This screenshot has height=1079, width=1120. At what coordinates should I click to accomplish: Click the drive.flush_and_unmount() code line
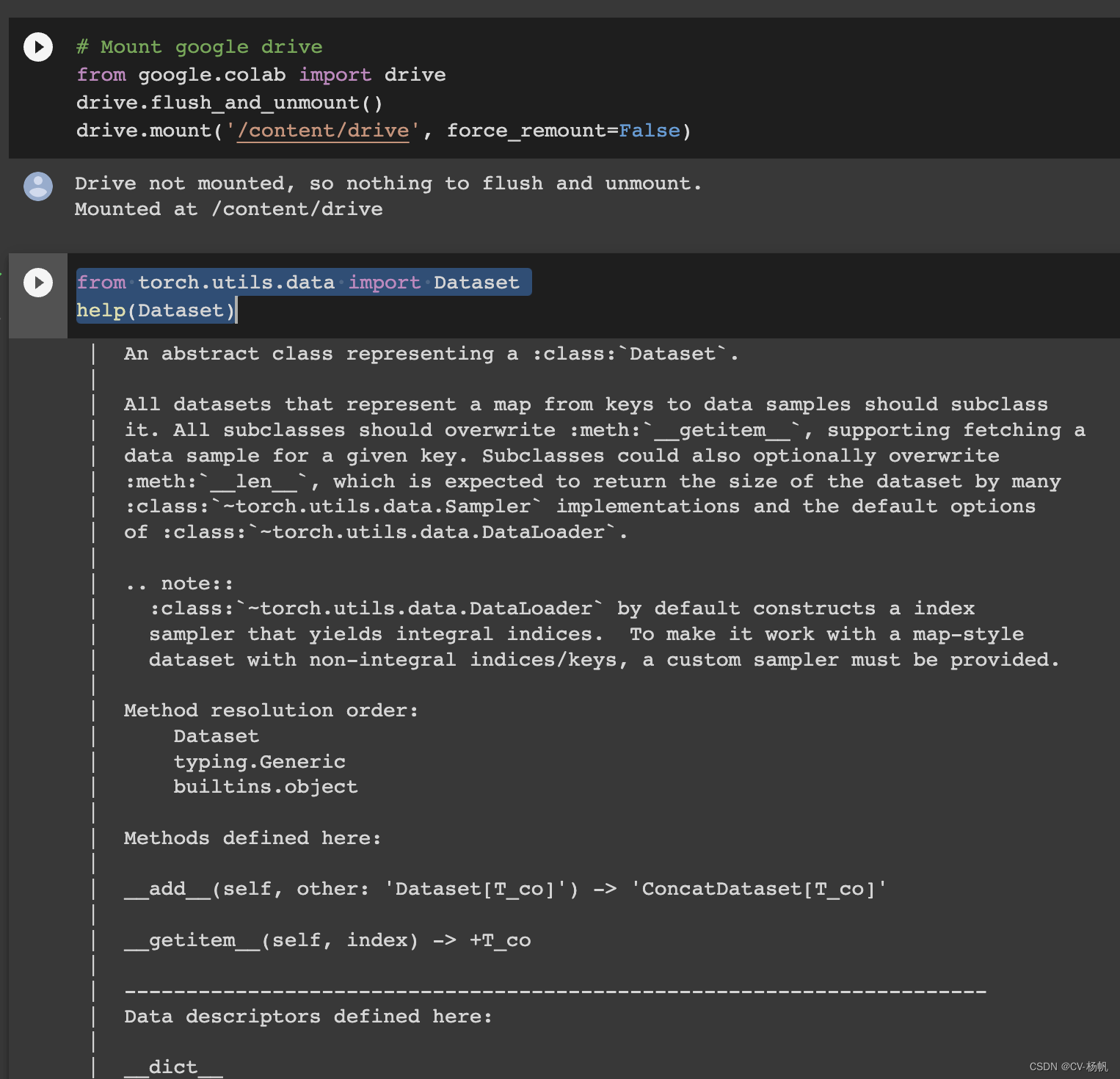[228, 102]
